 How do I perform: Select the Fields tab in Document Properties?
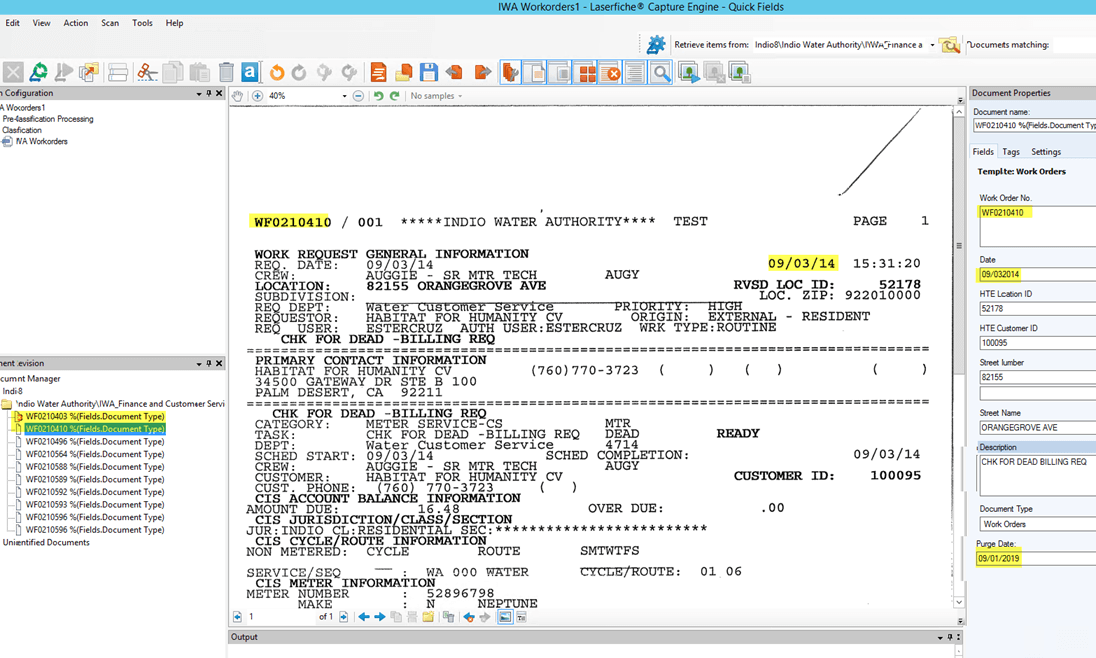[x=983, y=152]
